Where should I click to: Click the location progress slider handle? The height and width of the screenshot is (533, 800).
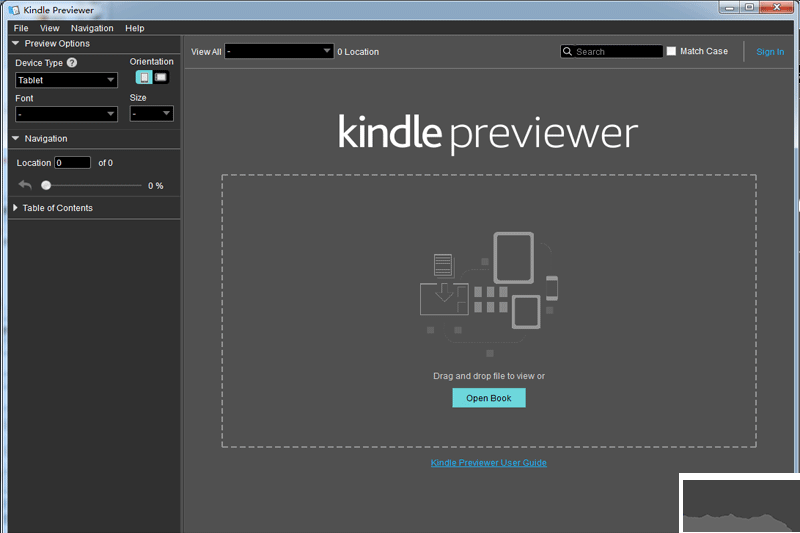pos(46,185)
